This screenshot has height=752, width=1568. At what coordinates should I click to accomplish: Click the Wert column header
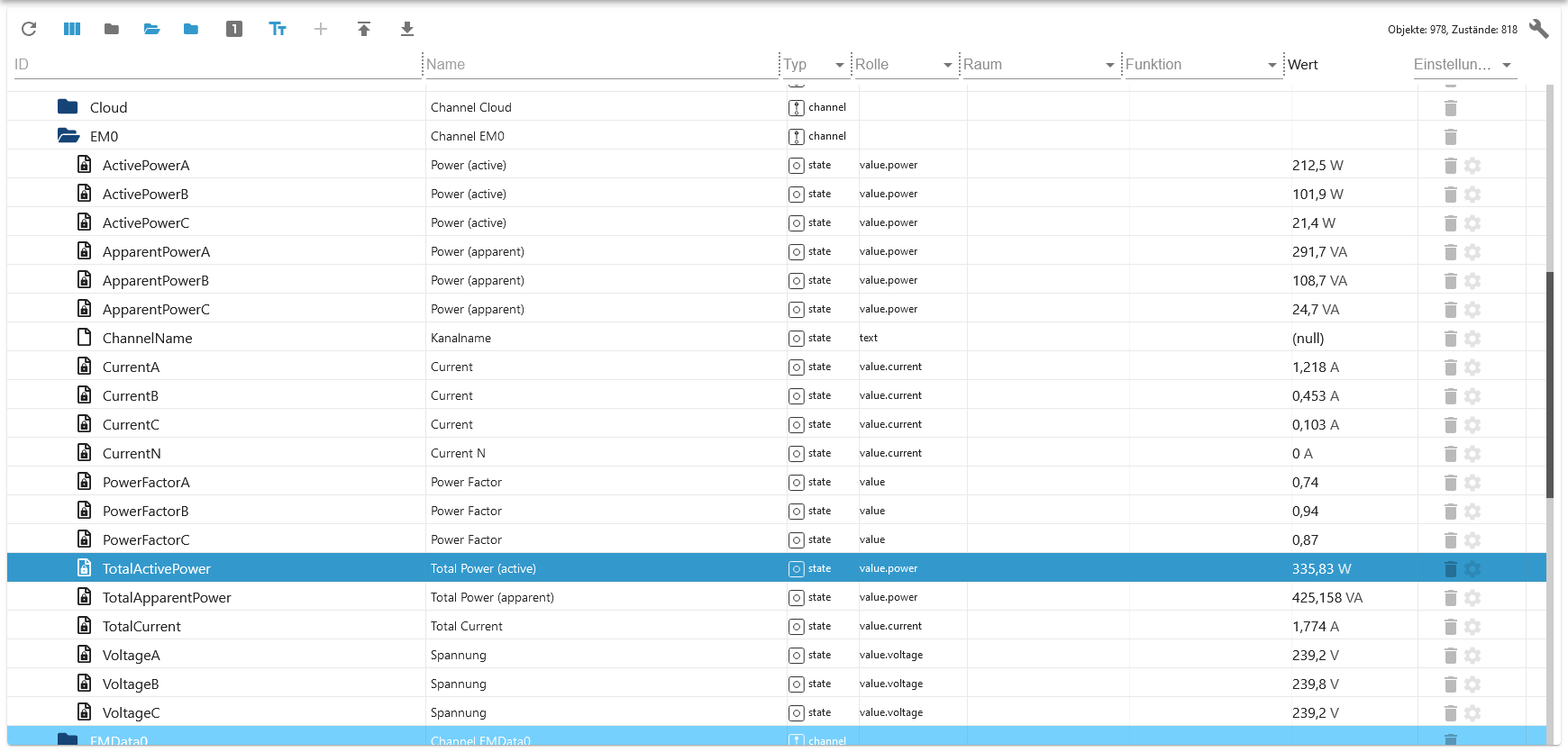[1303, 65]
